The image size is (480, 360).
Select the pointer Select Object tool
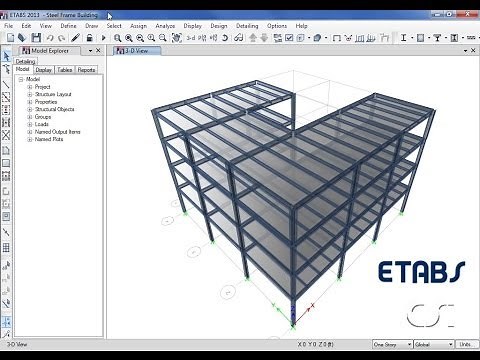coord(6,56)
